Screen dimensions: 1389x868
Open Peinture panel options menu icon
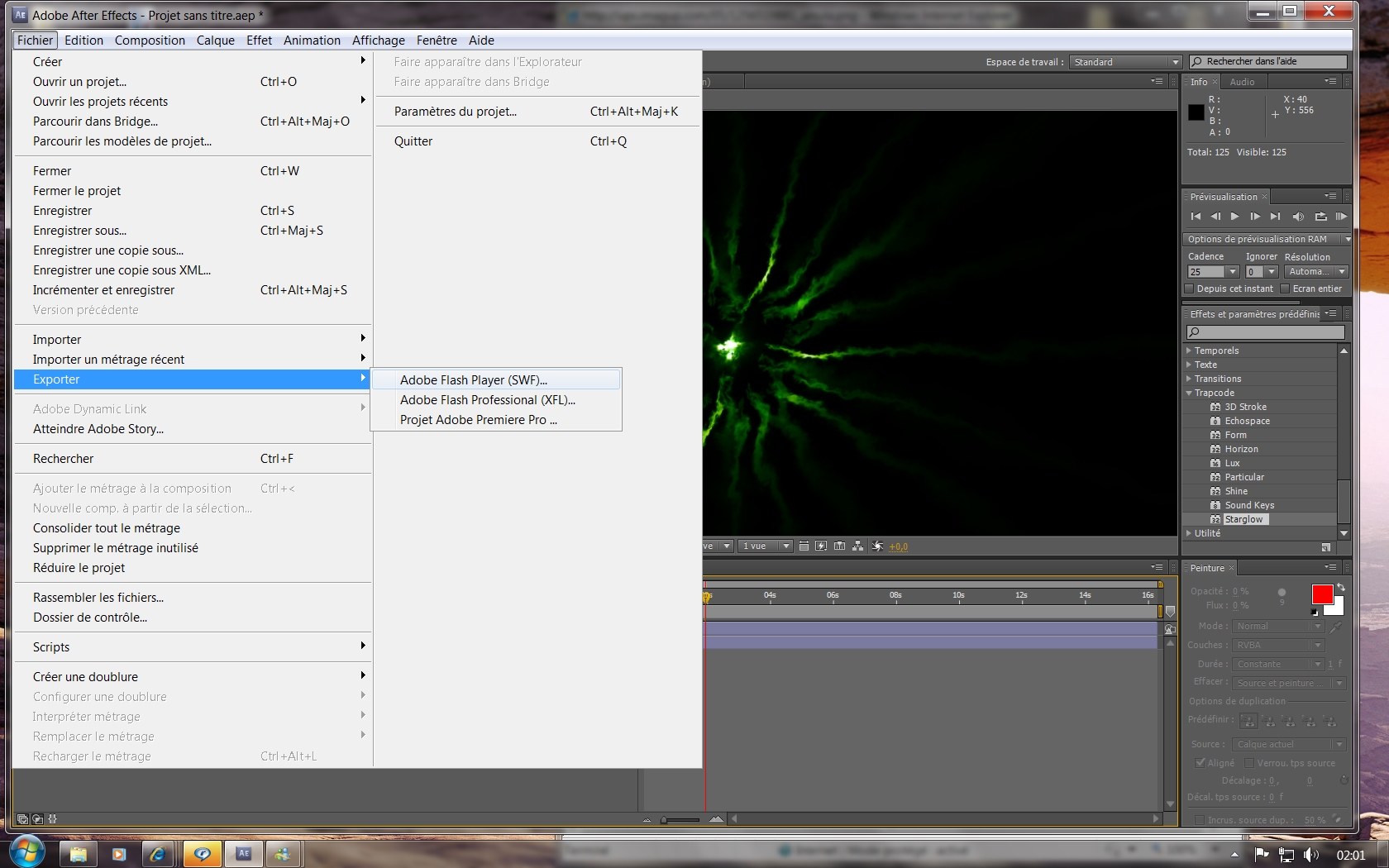1330,567
